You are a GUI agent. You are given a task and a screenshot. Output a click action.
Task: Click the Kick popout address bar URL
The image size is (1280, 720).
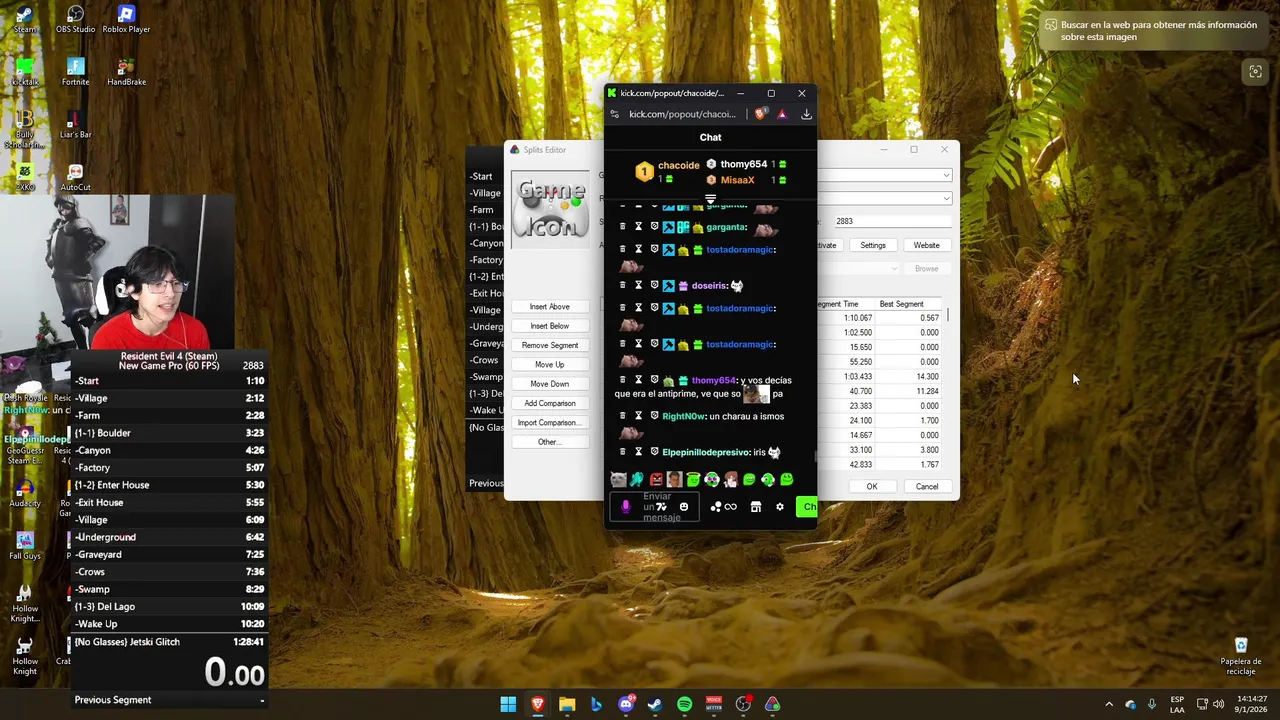(682, 114)
